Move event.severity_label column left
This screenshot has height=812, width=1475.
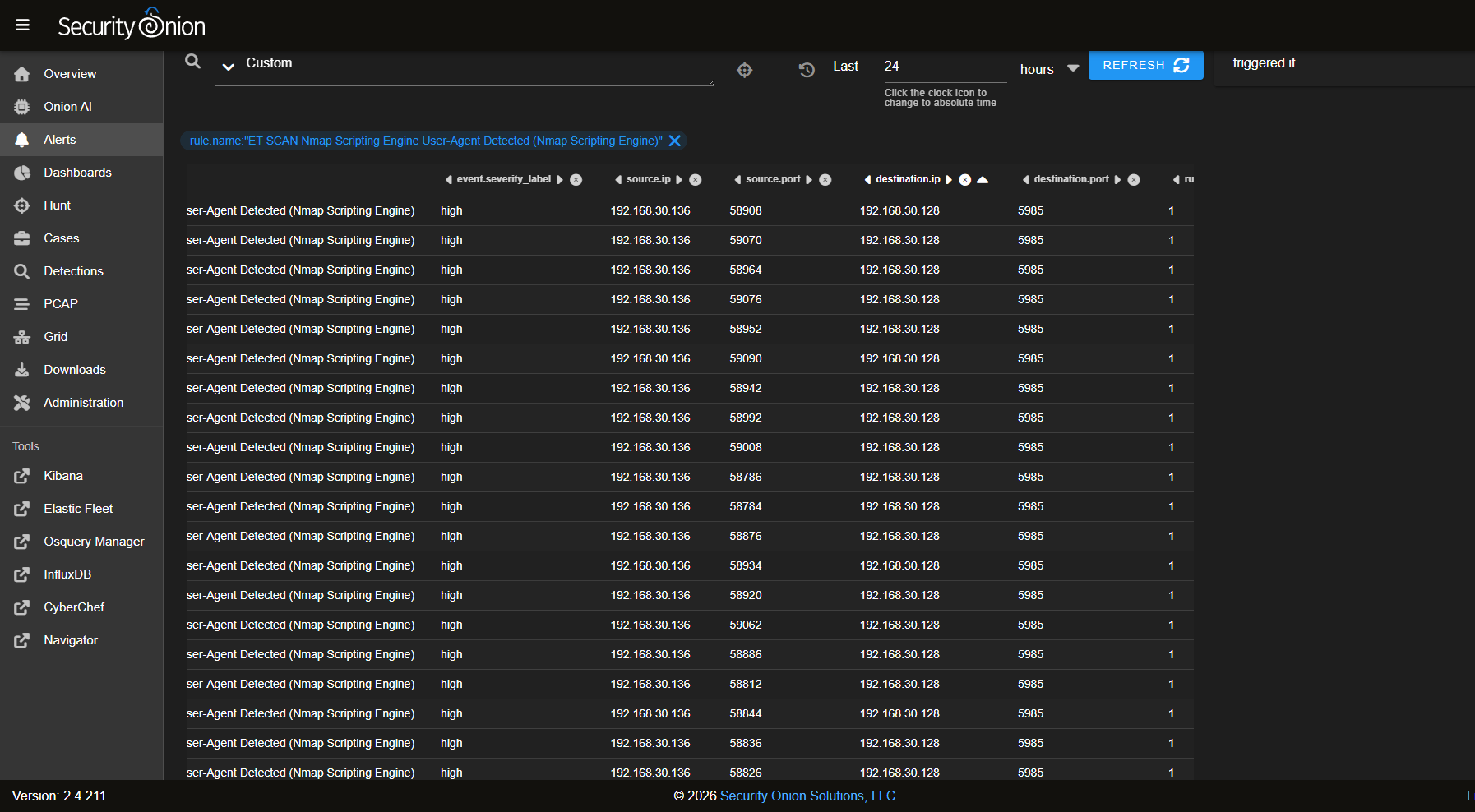(449, 179)
